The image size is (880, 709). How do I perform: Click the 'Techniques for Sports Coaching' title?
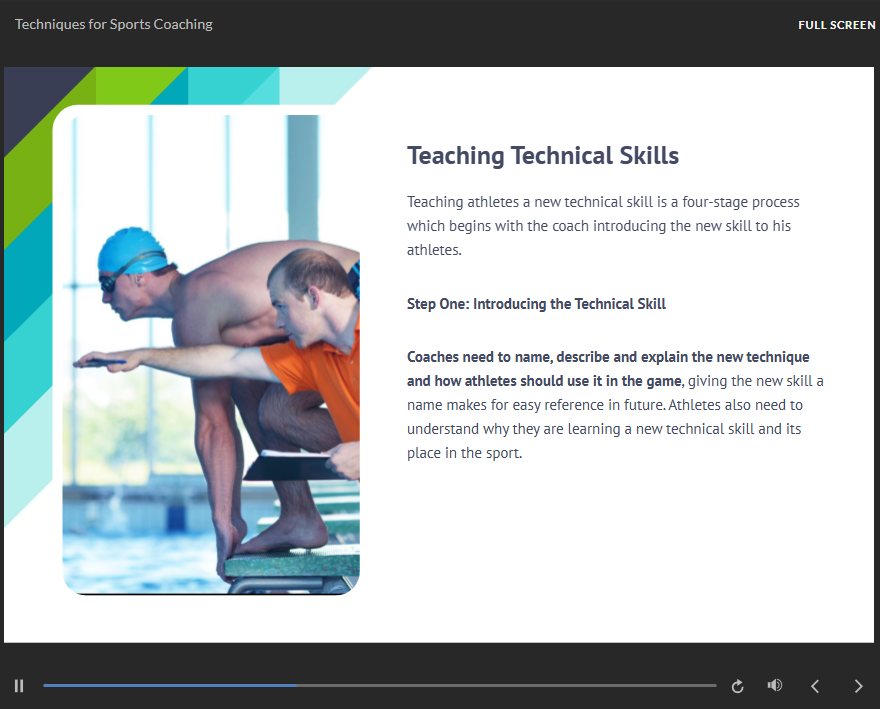pyautogui.click(x=113, y=24)
